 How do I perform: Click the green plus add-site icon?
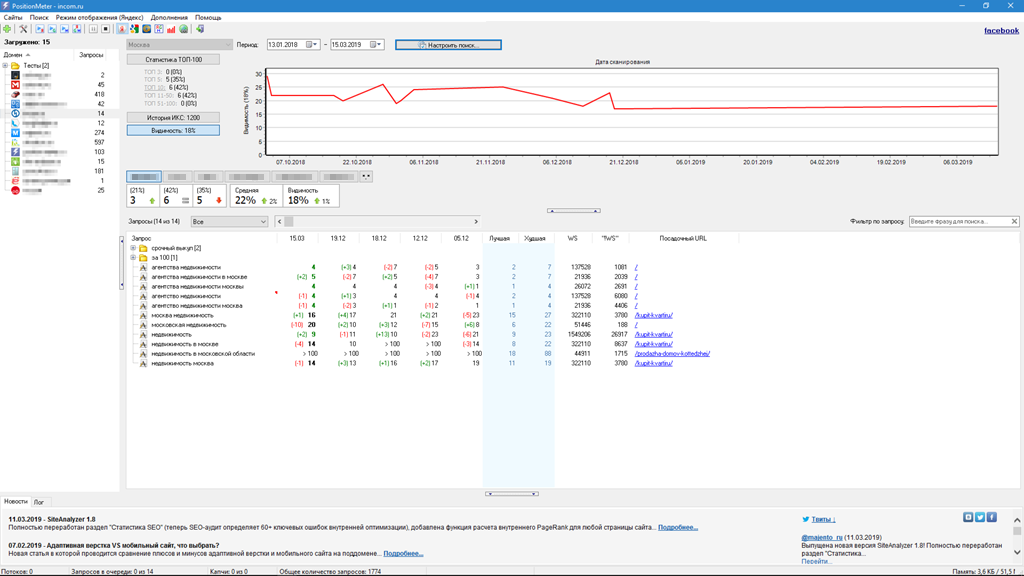tap(8, 29)
